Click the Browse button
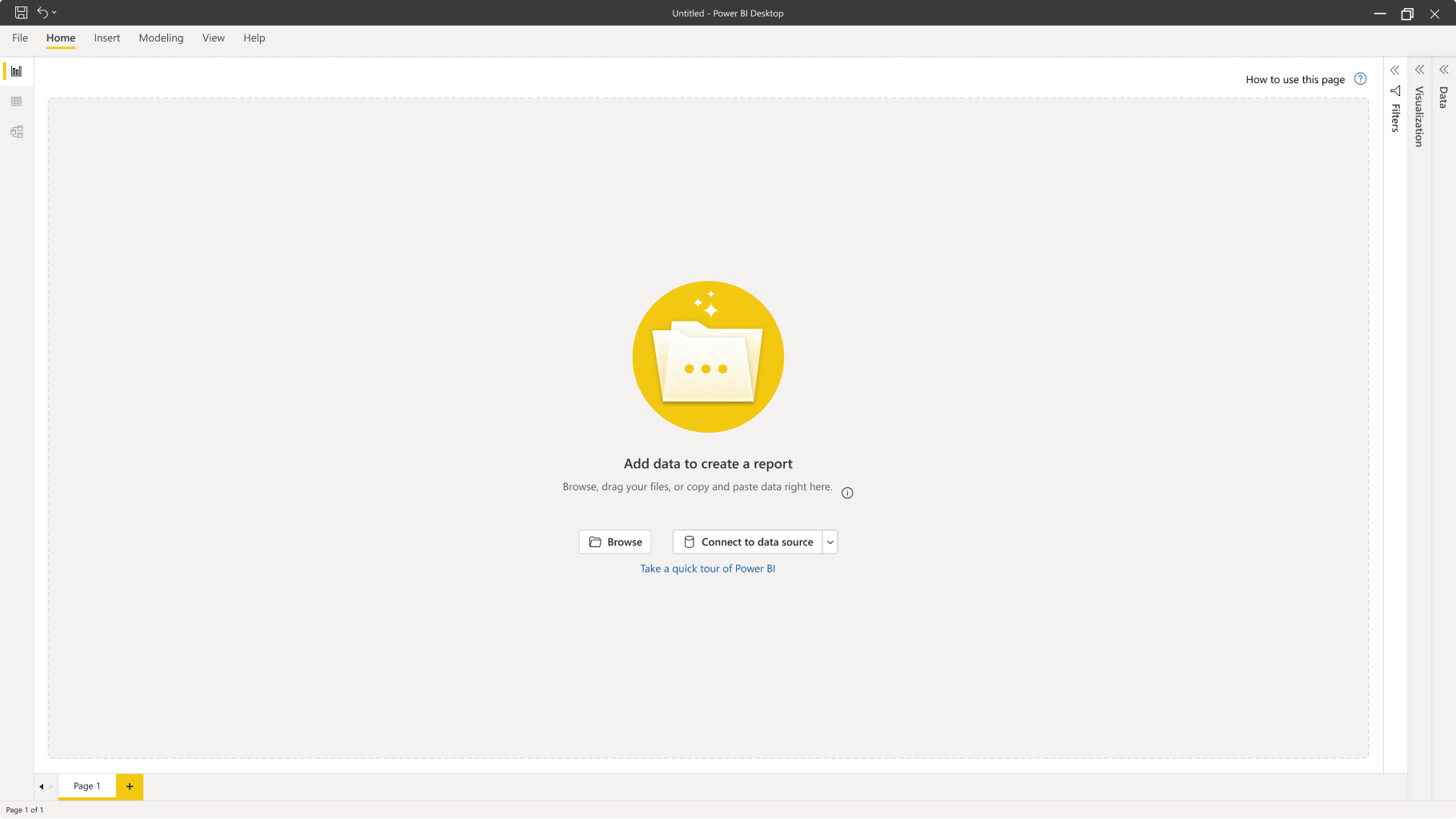 (x=615, y=542)
